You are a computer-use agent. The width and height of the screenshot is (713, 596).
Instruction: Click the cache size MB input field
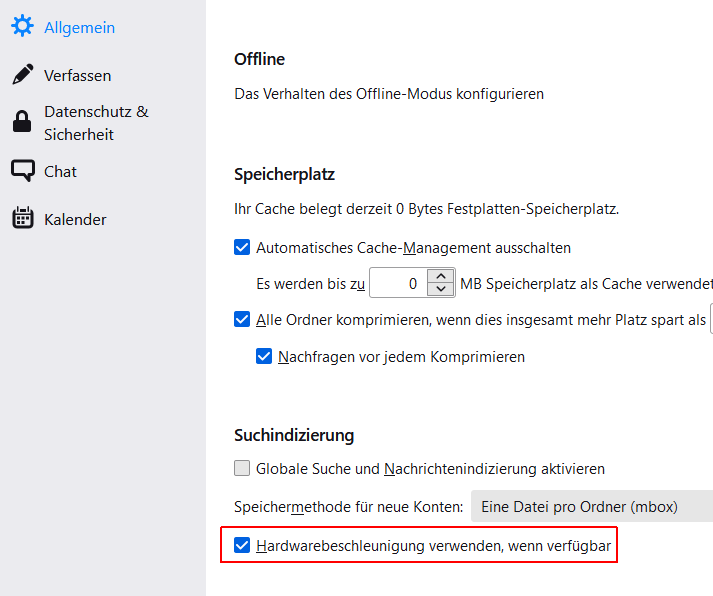[x=398, y=283]
